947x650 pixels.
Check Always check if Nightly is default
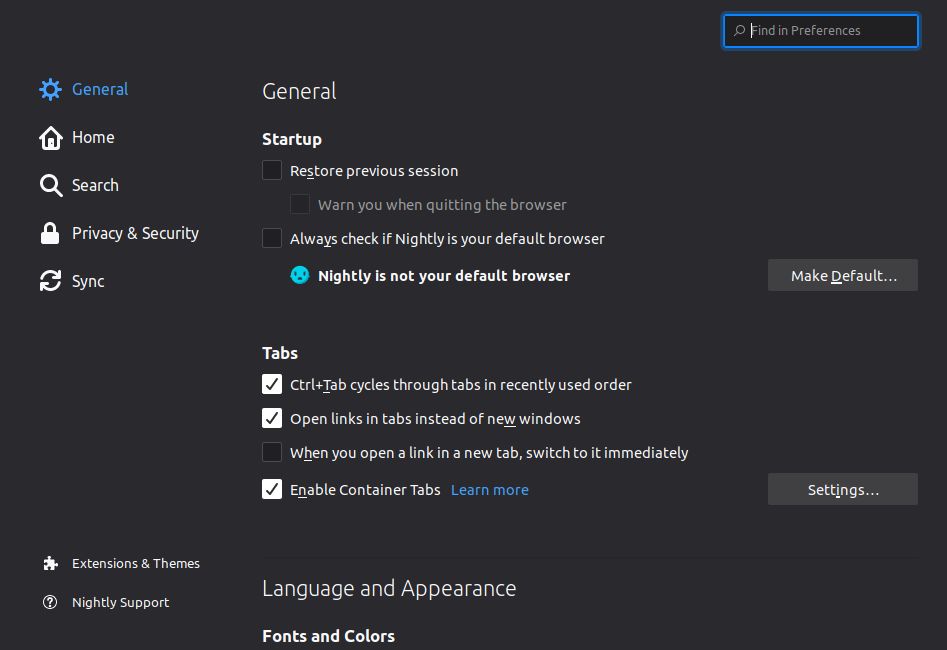coord(271,238)
